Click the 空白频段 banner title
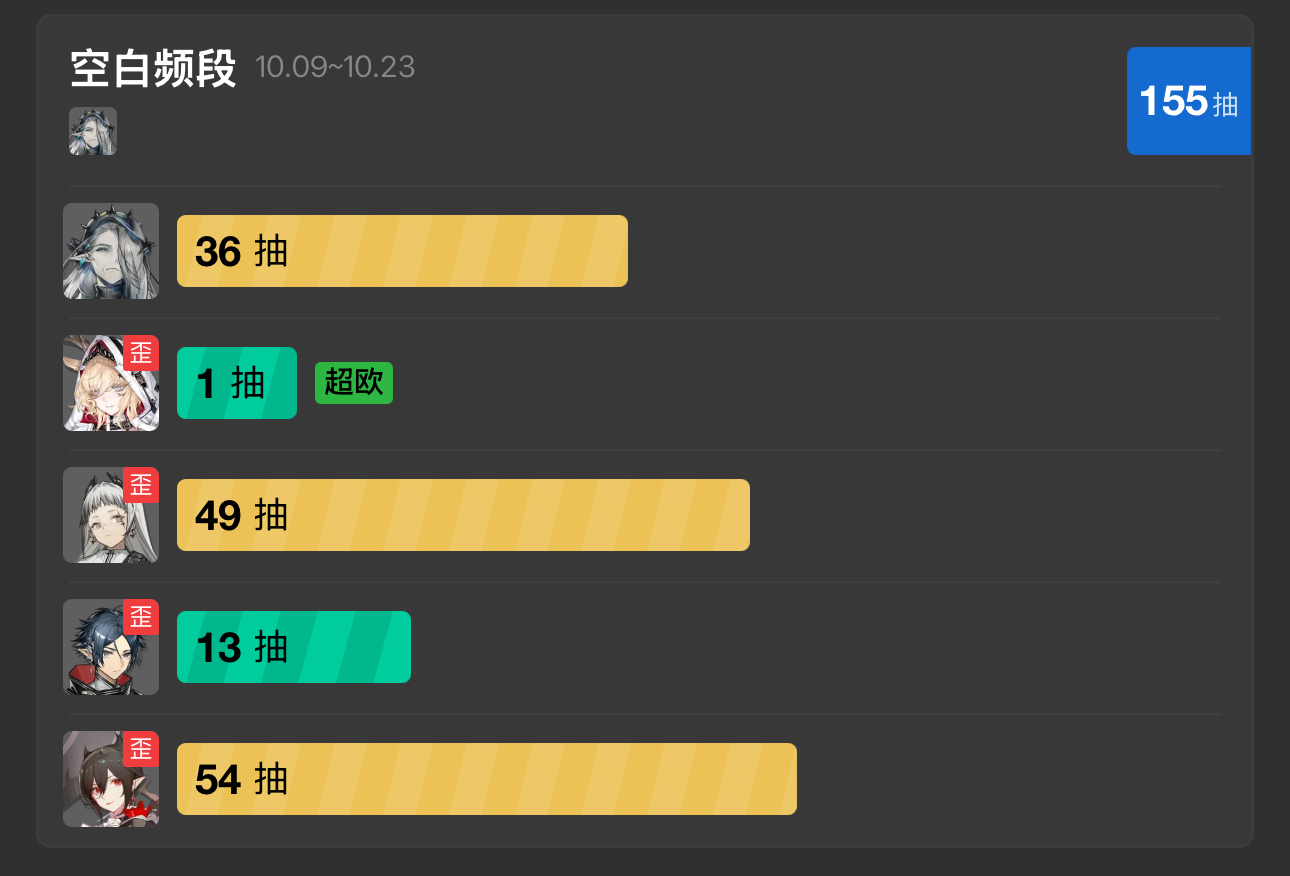The image size is (1290, 876). [x=153, y=69]
